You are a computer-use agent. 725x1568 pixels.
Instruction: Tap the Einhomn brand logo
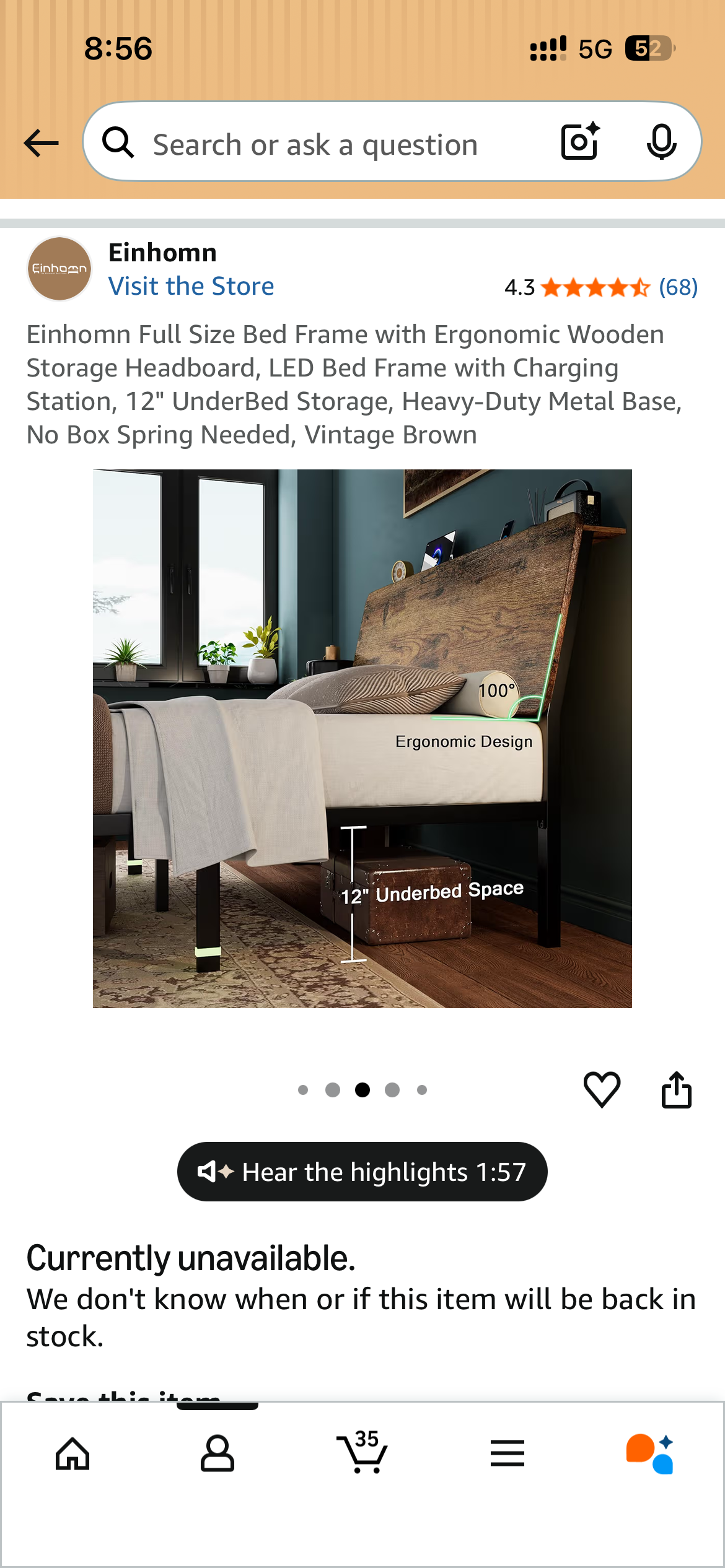pos(59,269)
